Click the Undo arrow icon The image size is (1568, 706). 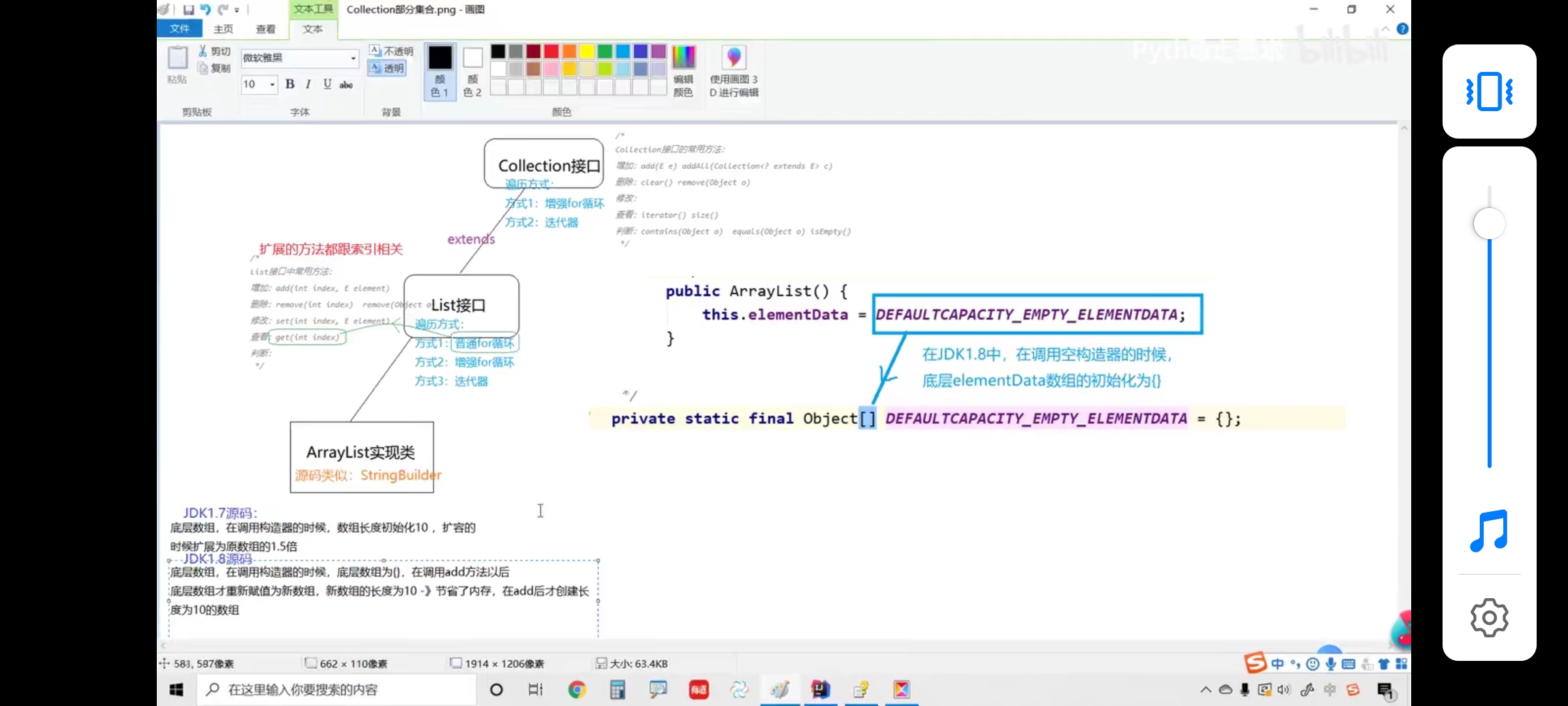tap(205, 10)
